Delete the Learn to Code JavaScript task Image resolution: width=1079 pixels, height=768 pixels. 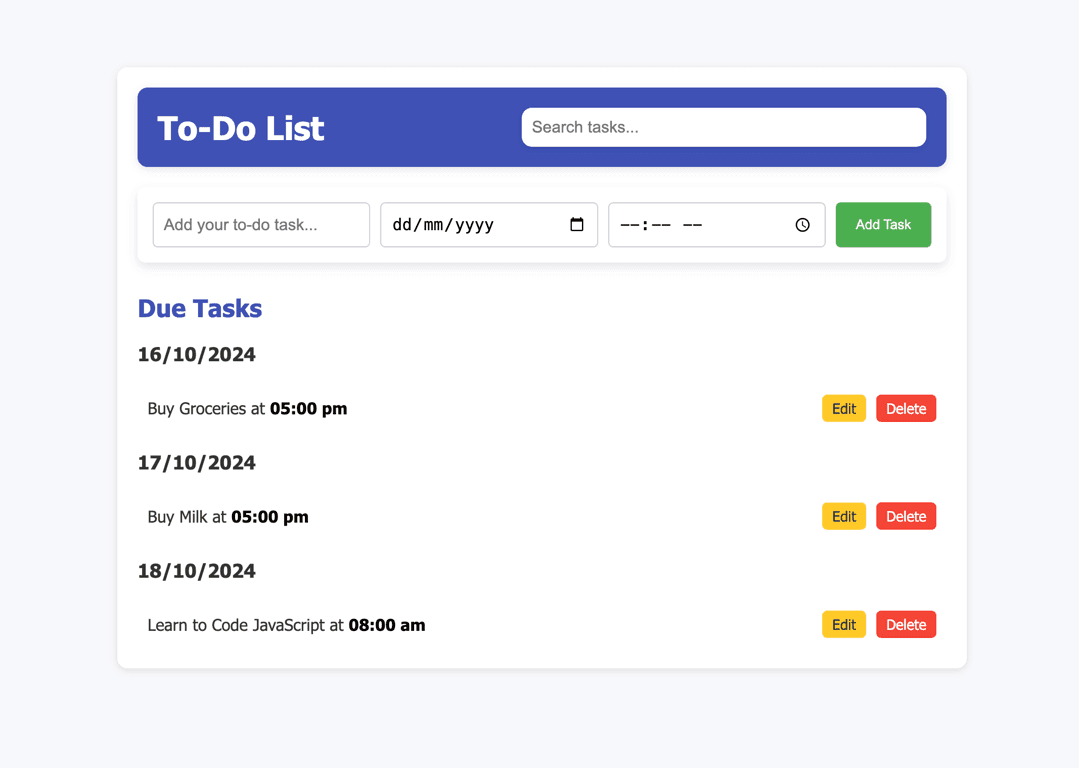click(x=906, y=624)
